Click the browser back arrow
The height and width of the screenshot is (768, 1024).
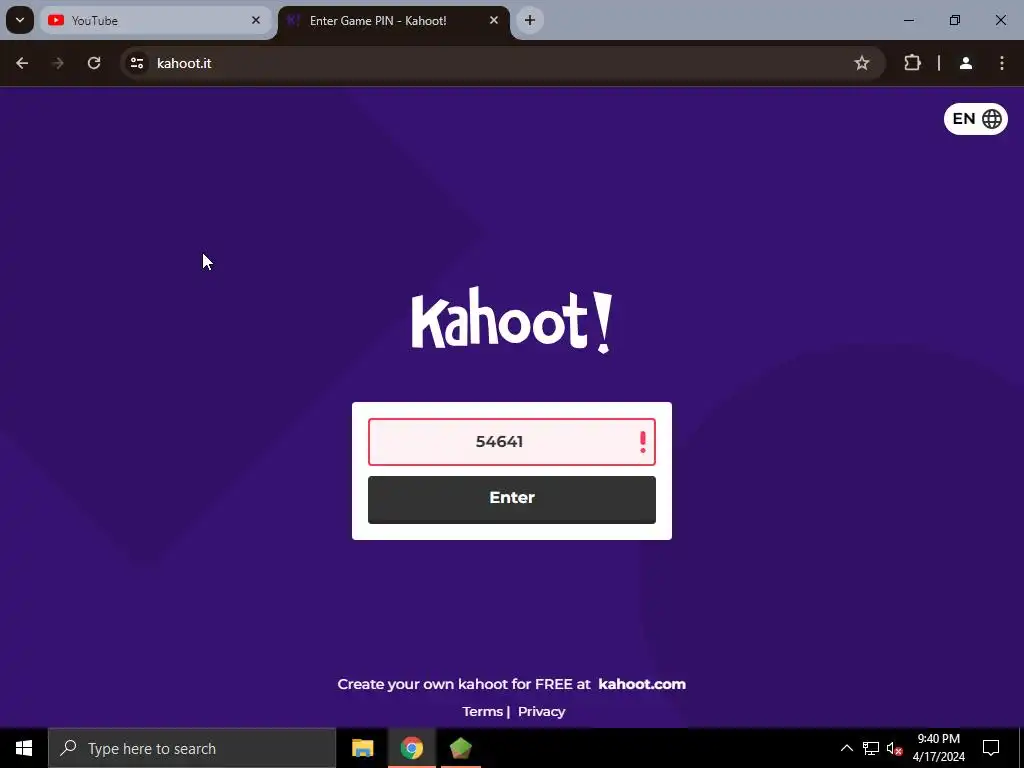[x=22, y=63]
